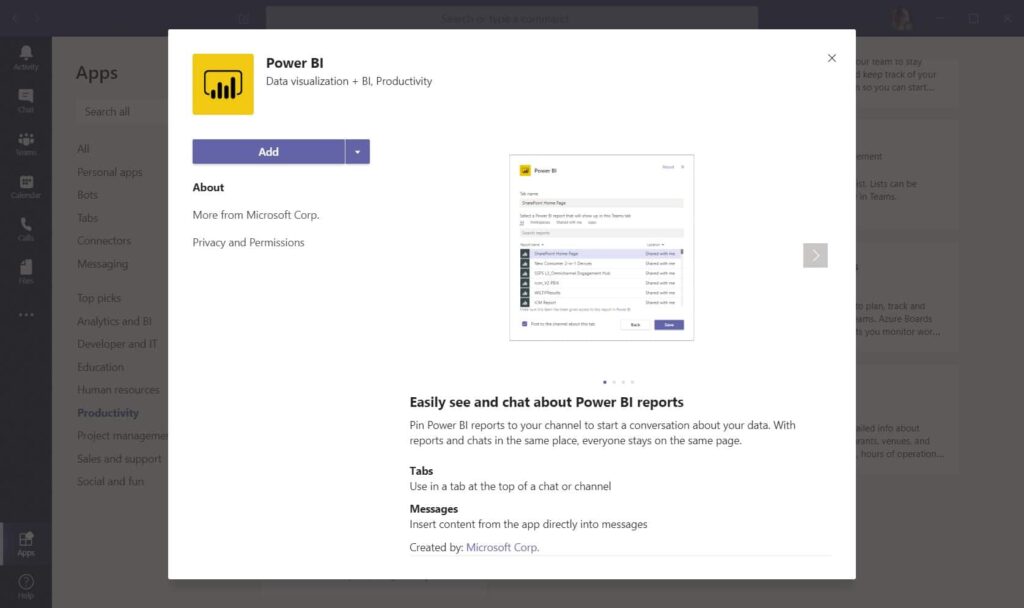Select the first carousel page dot
The image size is (1024, 608).
605,382
